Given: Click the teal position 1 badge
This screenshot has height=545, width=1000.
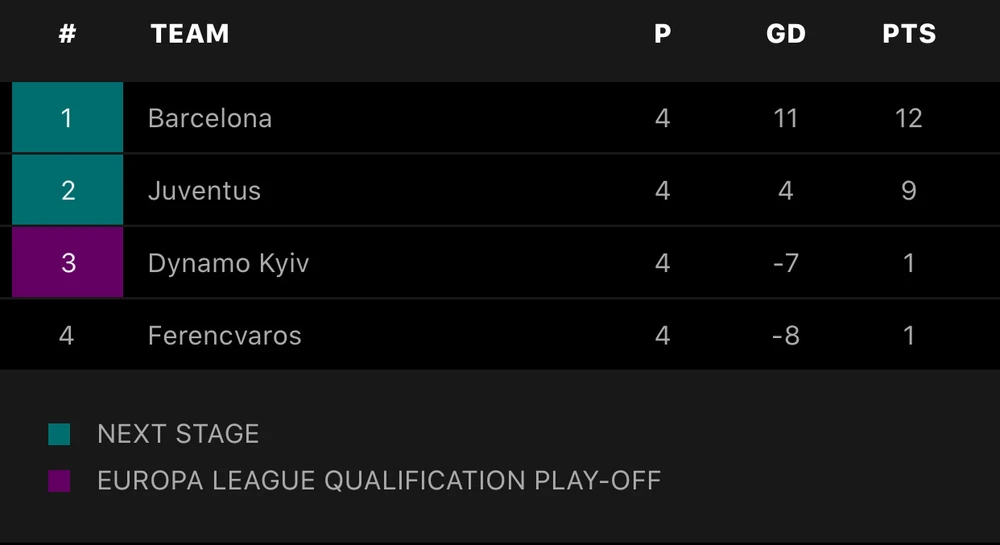Looking at the screenshot, I should point(67,118).
